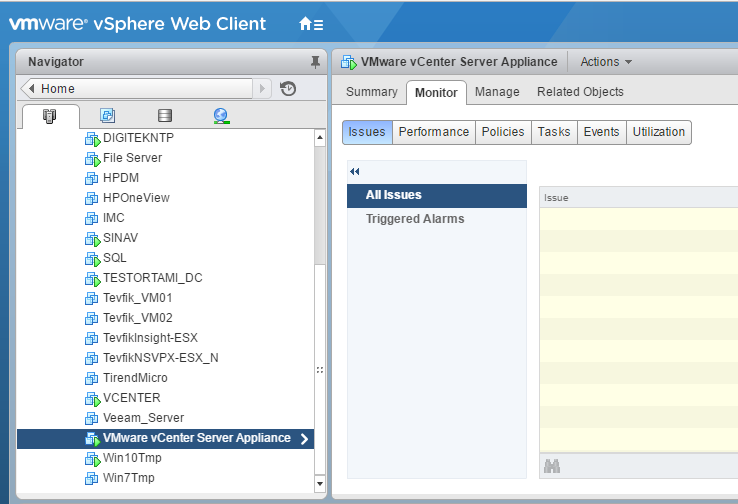Image resolution: width=738 pixels, height=504 pixels.
Task: Click the Veeam_Server name in the tree
Action: click(x=144, y=418)
